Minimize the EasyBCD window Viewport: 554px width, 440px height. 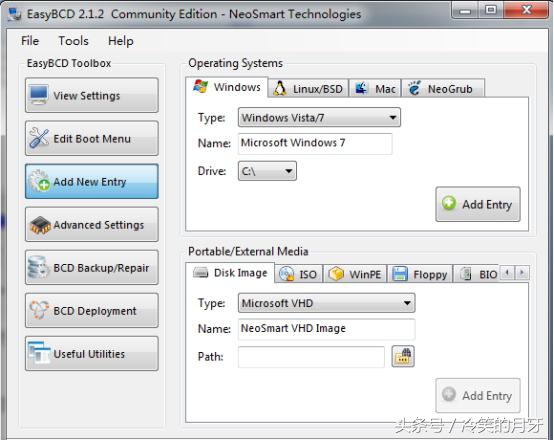coord(465,11)
